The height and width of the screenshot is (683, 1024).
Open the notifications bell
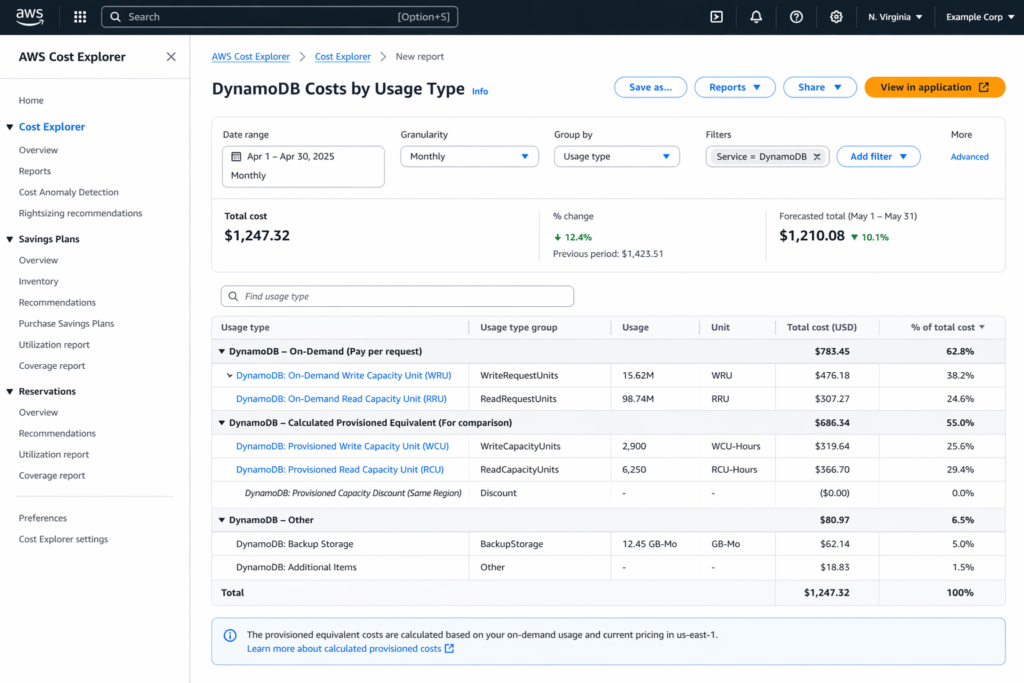pos(755,16)
